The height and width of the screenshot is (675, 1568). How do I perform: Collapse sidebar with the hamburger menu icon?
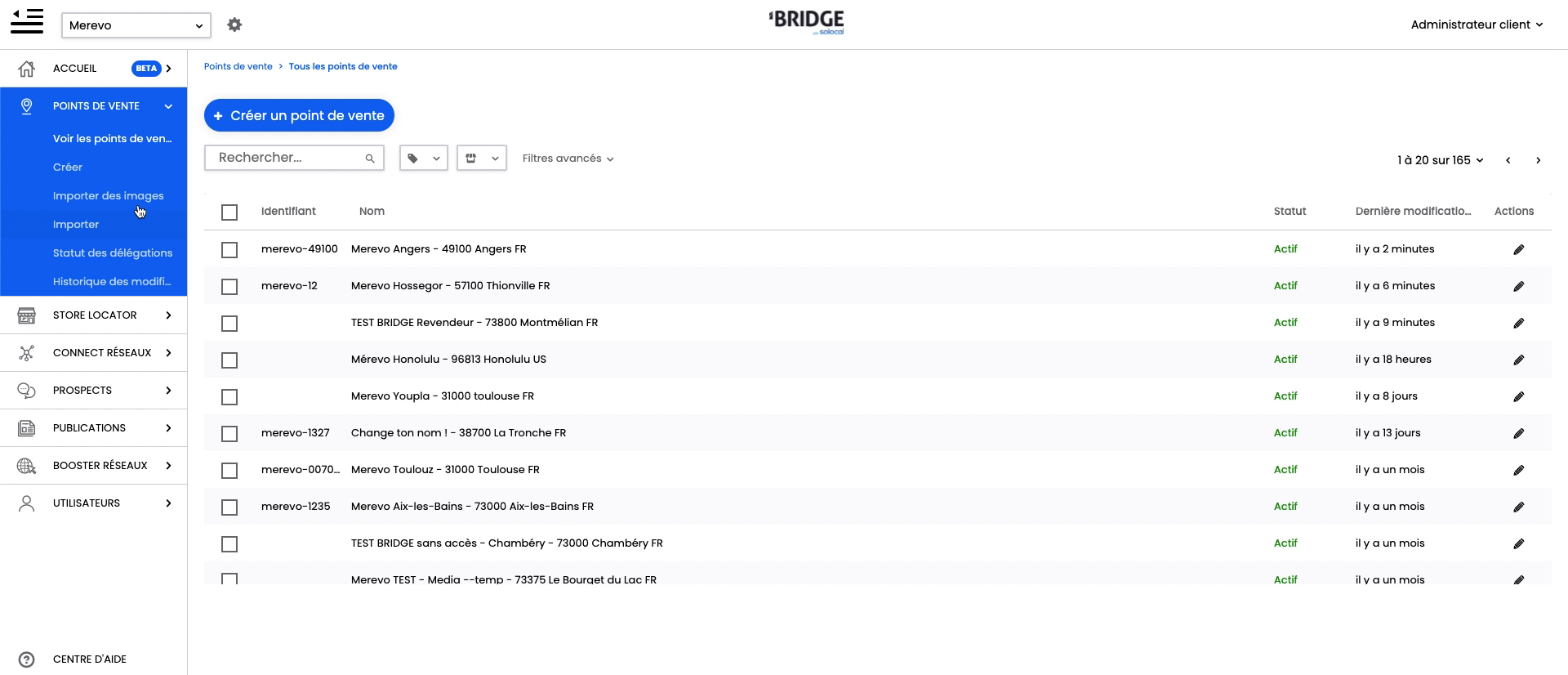pos(27,22)
